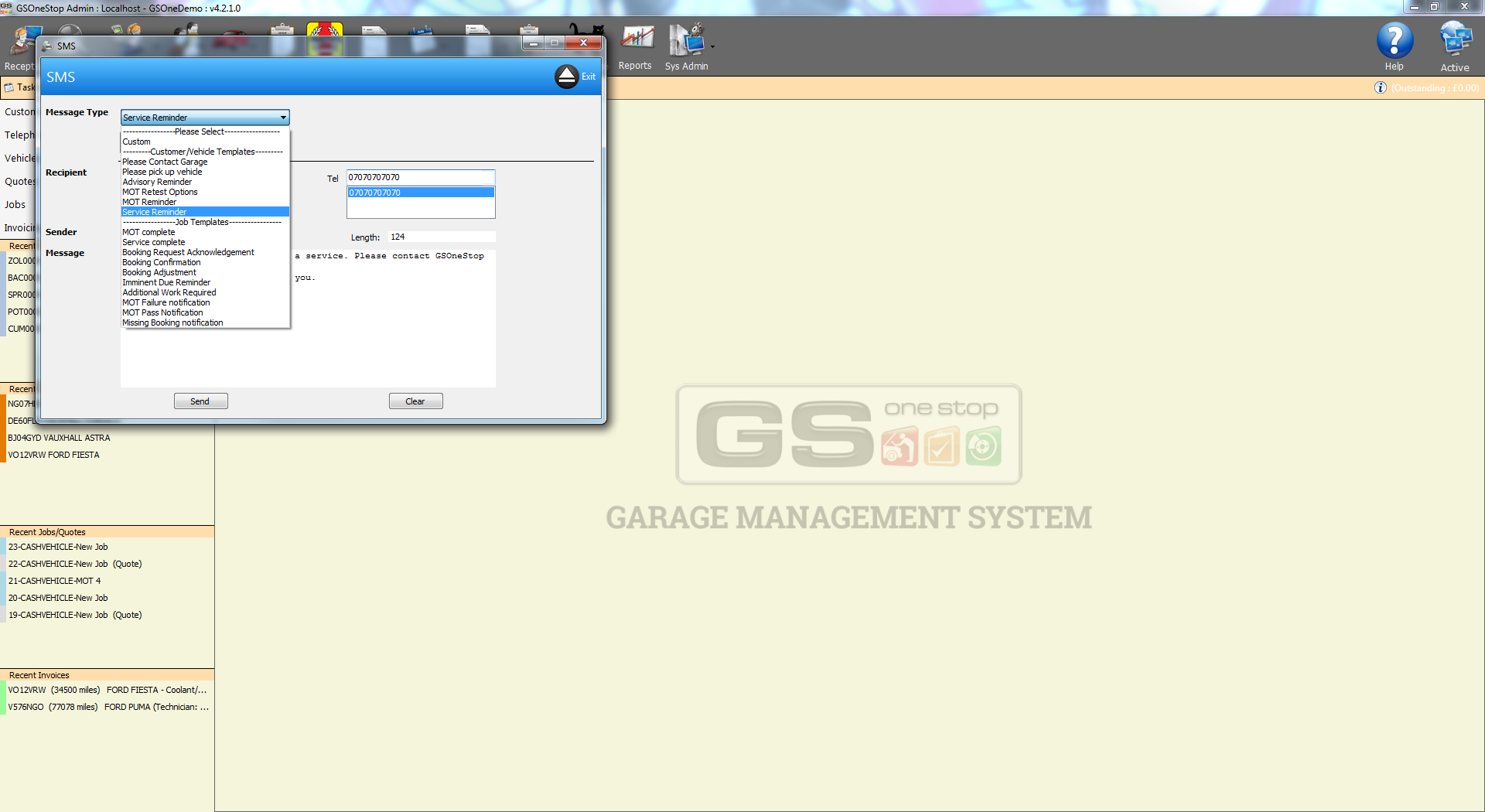Open VO12VRW 34500 miles invoice
Viewport: 1485px width, 812px height.
108,690
